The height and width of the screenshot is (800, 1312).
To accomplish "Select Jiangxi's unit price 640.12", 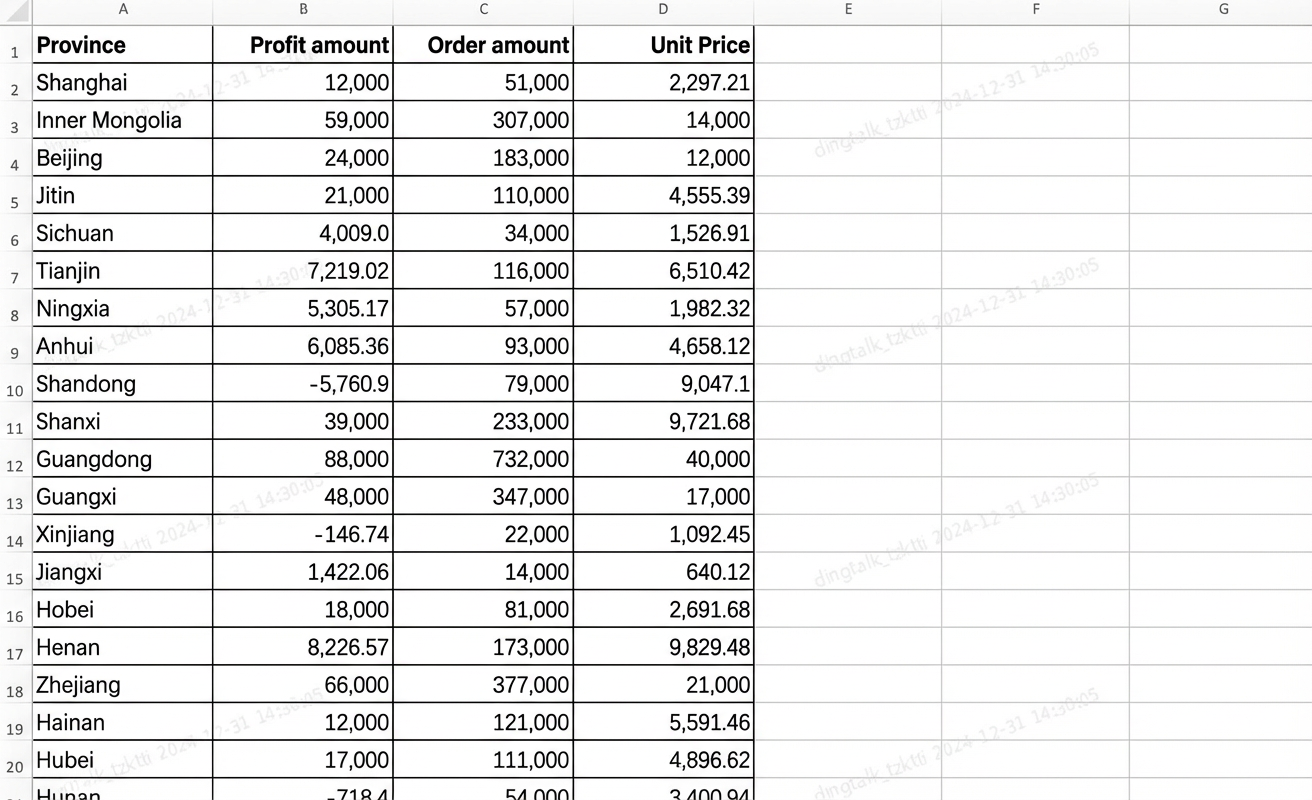I will [x=664, y=573].
